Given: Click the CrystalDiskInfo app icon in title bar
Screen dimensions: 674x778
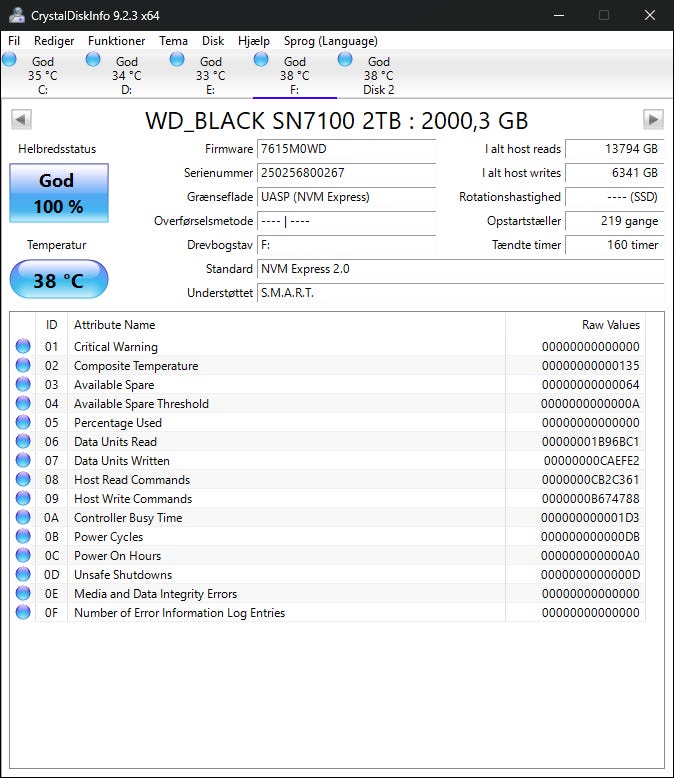Looking at the screenshot, I should 17,15.
